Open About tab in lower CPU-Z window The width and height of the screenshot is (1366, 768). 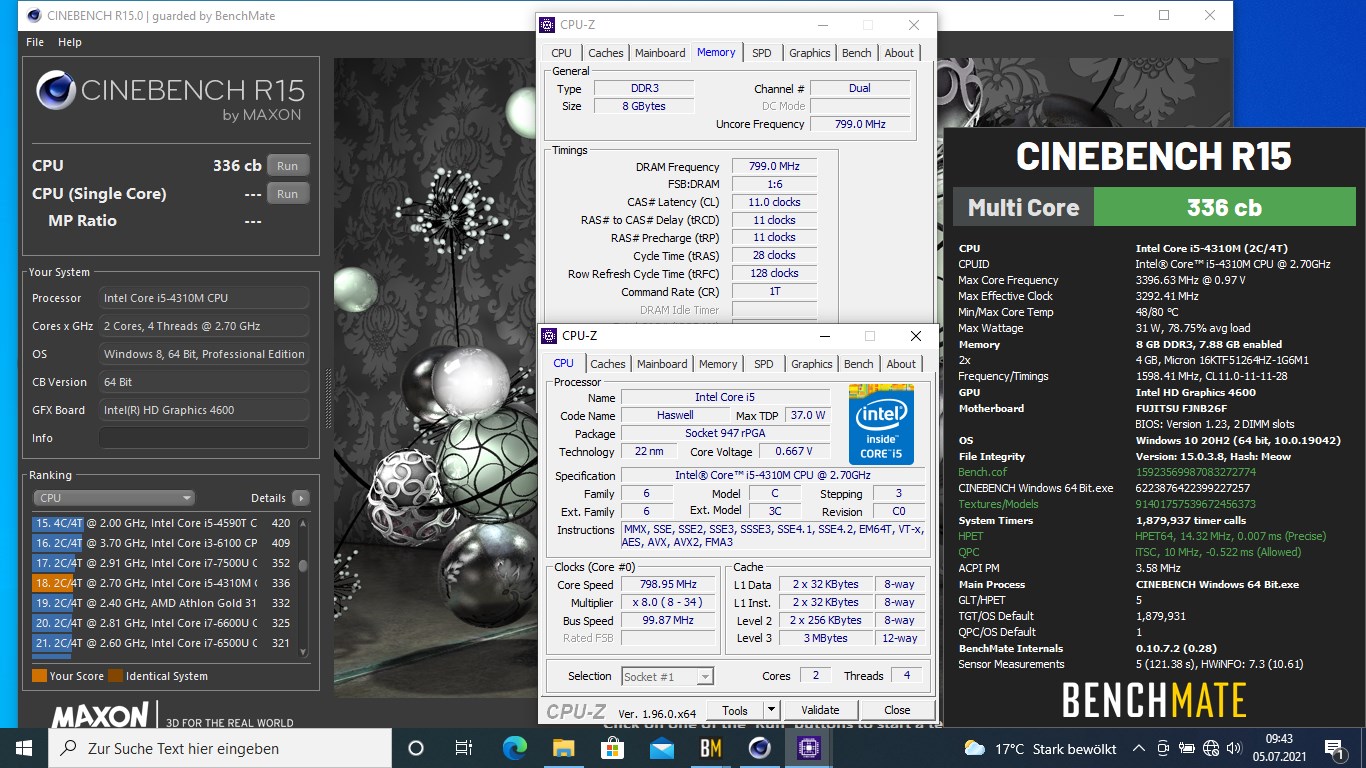tap(901, 364)
